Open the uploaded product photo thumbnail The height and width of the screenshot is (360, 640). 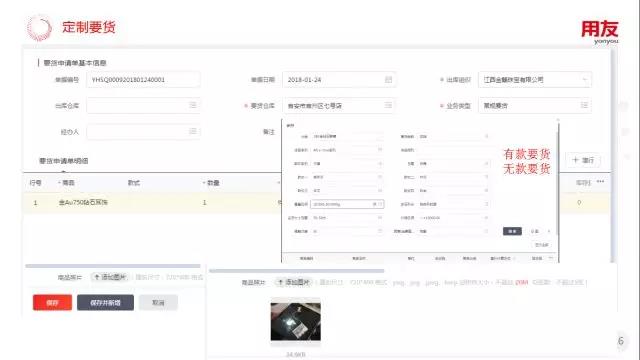[296, 321]
